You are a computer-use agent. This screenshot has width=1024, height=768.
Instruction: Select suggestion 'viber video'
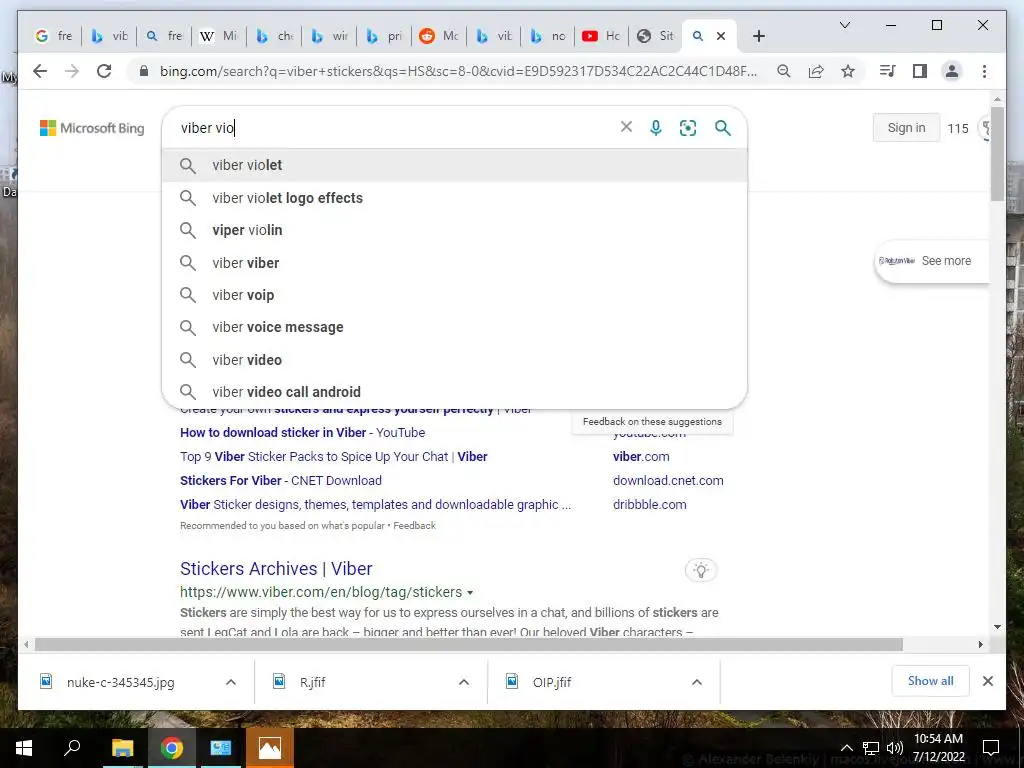pos(455,360)
